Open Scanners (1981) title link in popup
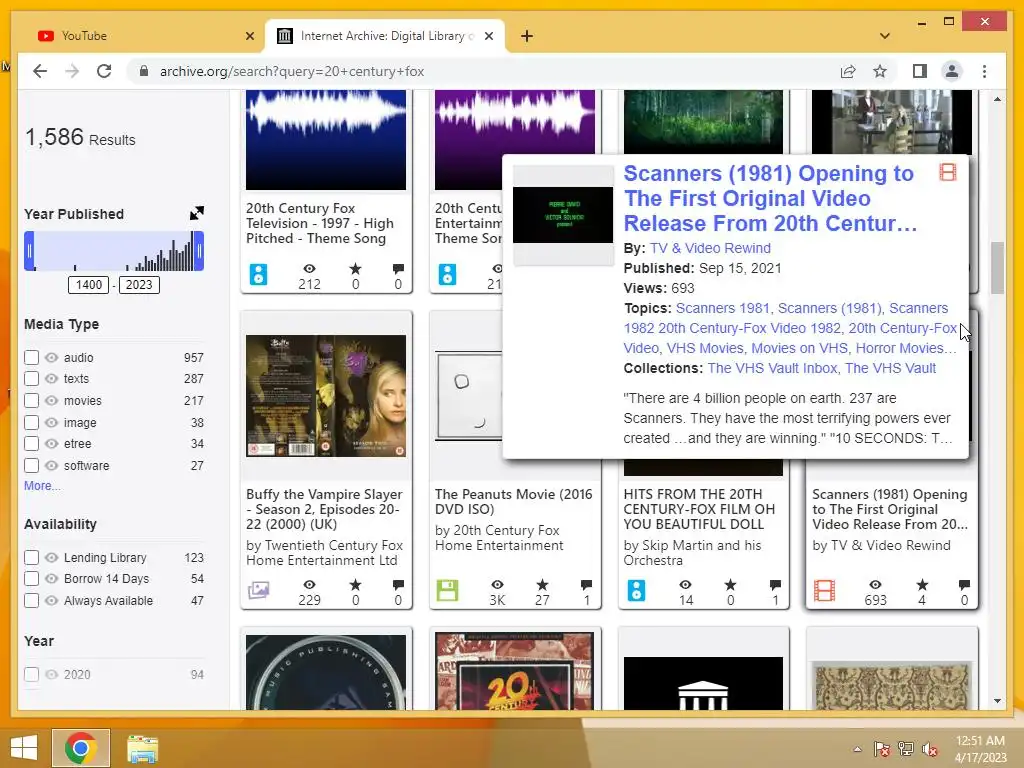1024x768 pixels. pos(771,198)
